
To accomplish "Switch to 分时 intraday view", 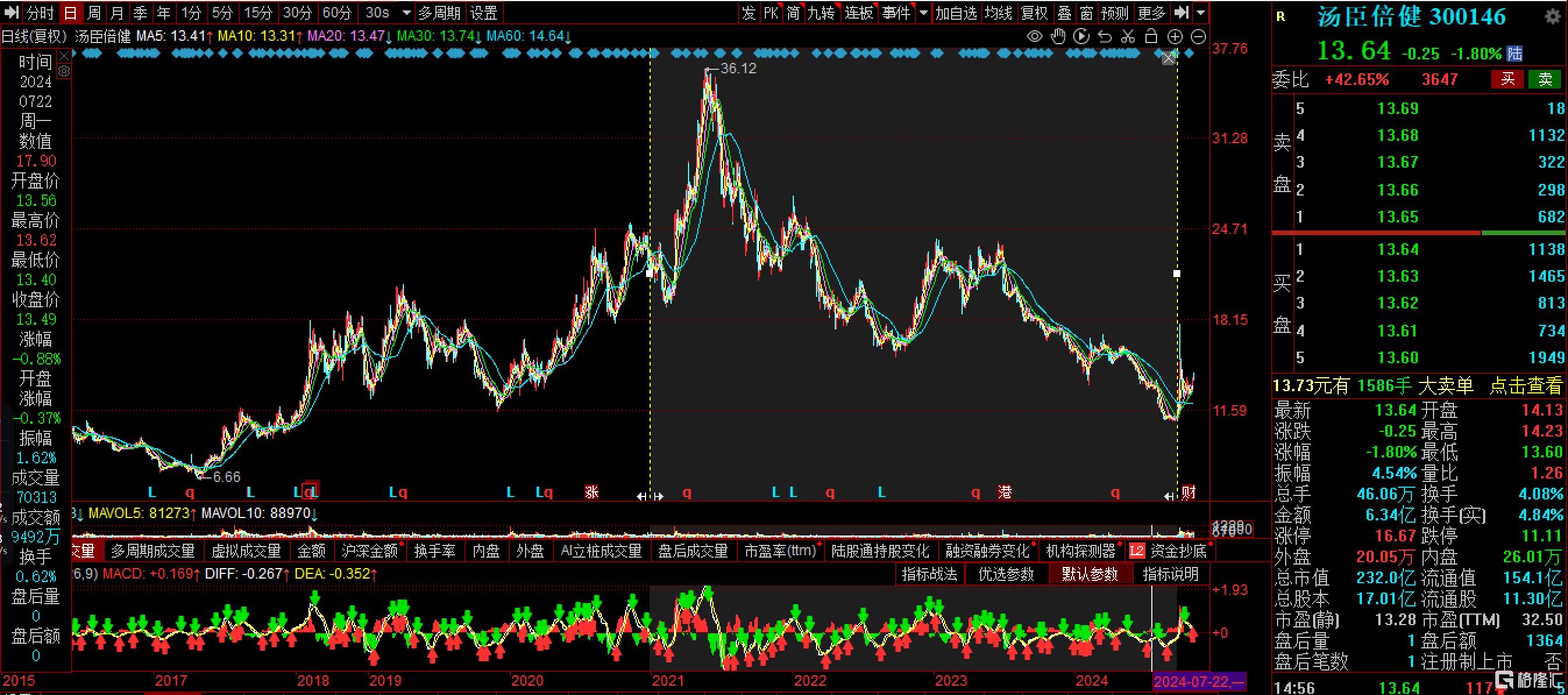I will [x=40, y=12].
